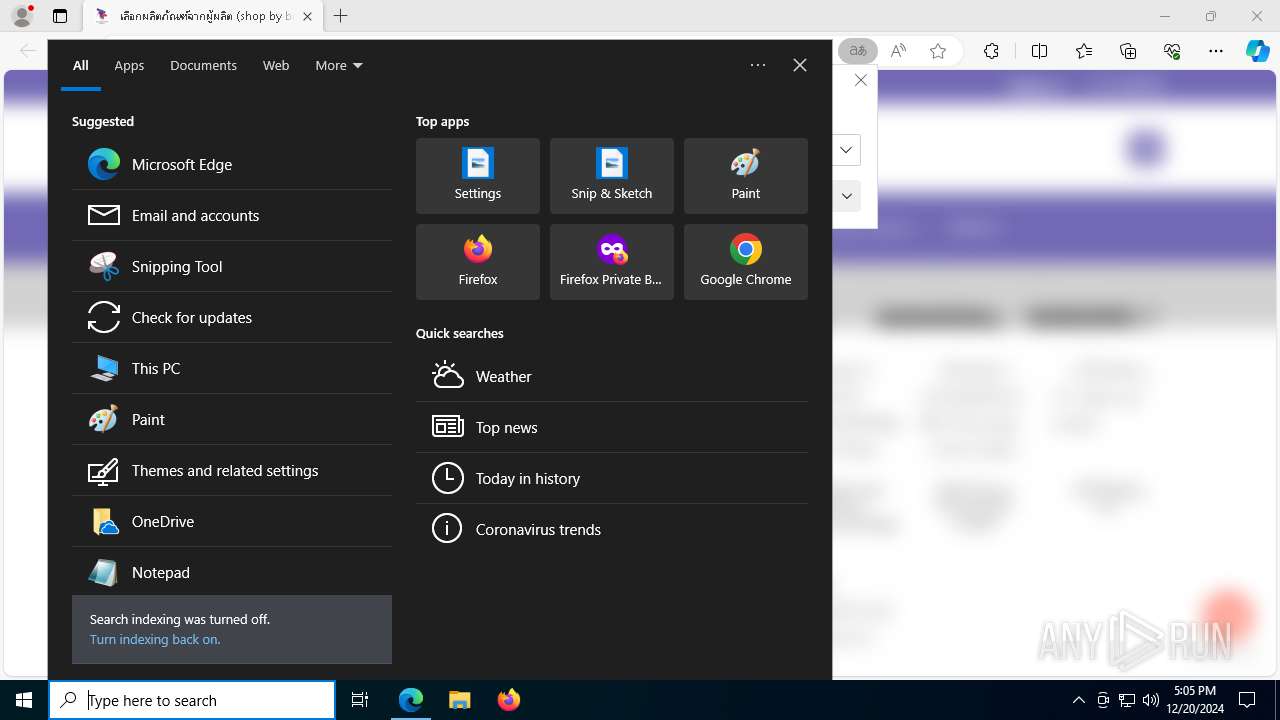Open Edge tab actions menu
The image size is (1280, 720).
pos(60,16)
